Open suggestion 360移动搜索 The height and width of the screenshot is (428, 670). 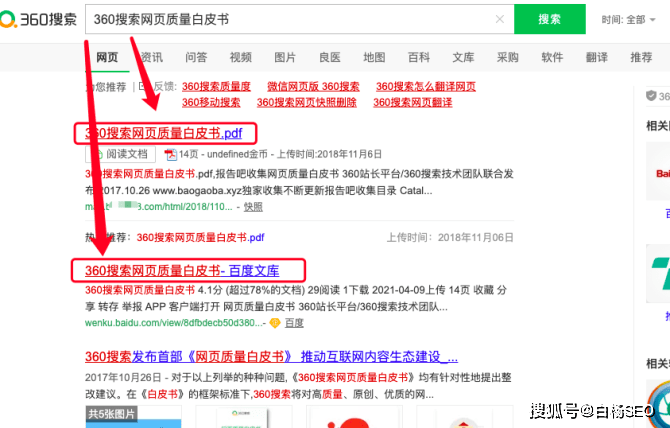(211, 103)
